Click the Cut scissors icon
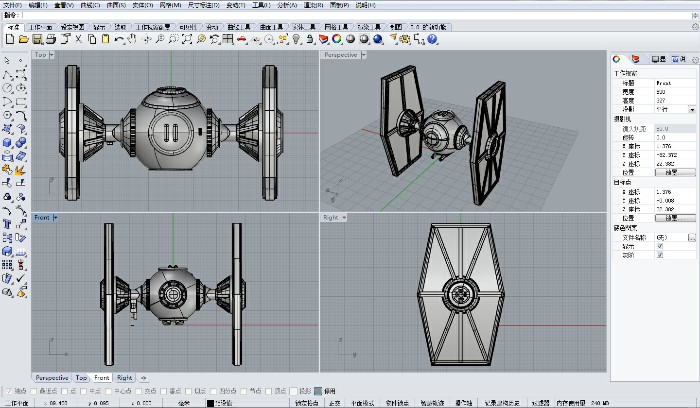The image size is (700, 408). pos(79,39)
